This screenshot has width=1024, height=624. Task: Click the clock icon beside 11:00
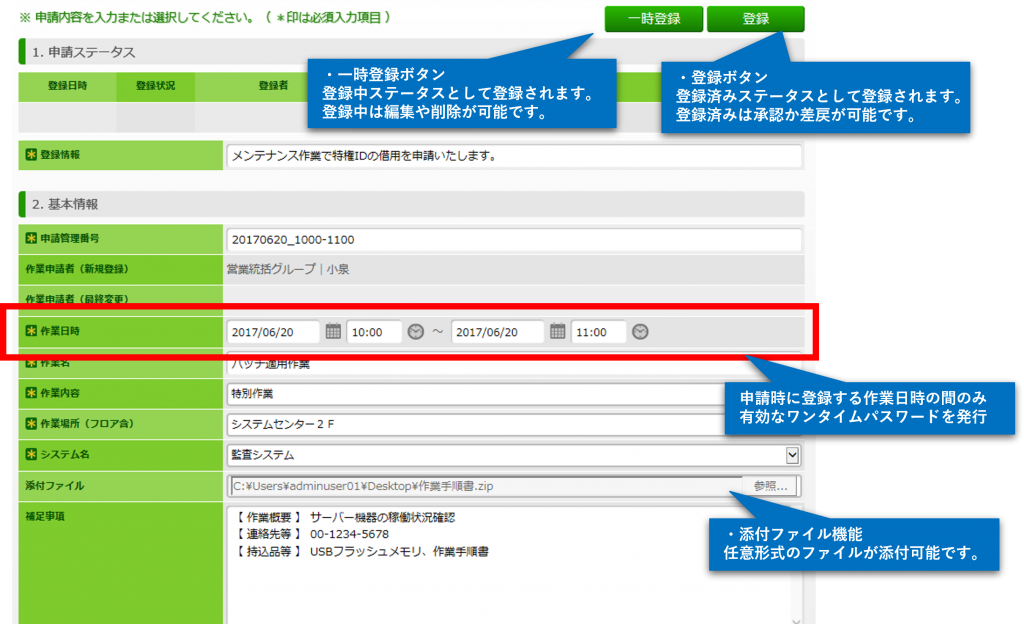tap(641, 332)
